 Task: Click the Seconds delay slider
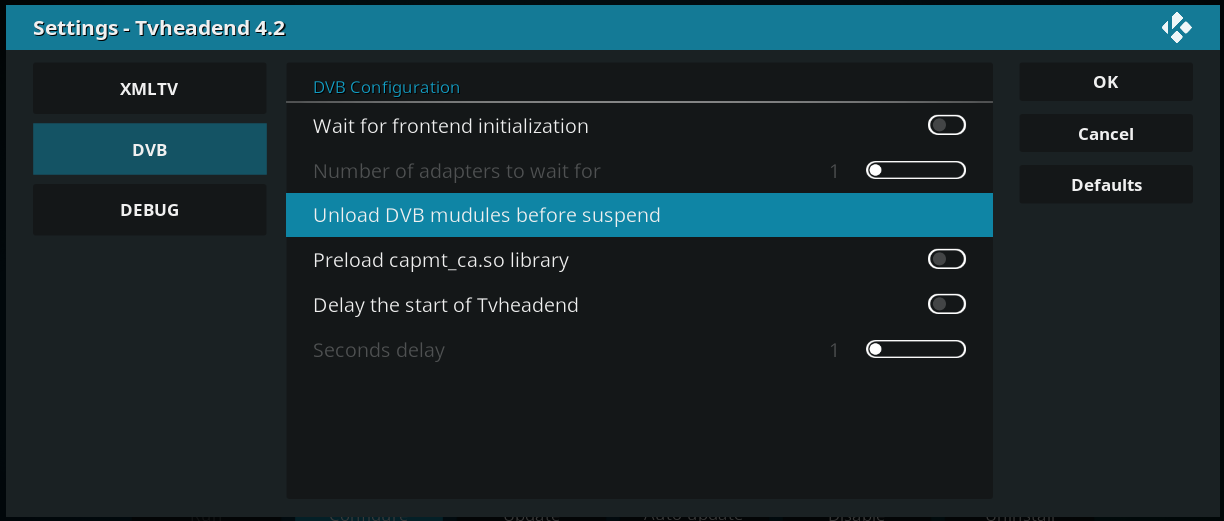[x=915, y=350]
